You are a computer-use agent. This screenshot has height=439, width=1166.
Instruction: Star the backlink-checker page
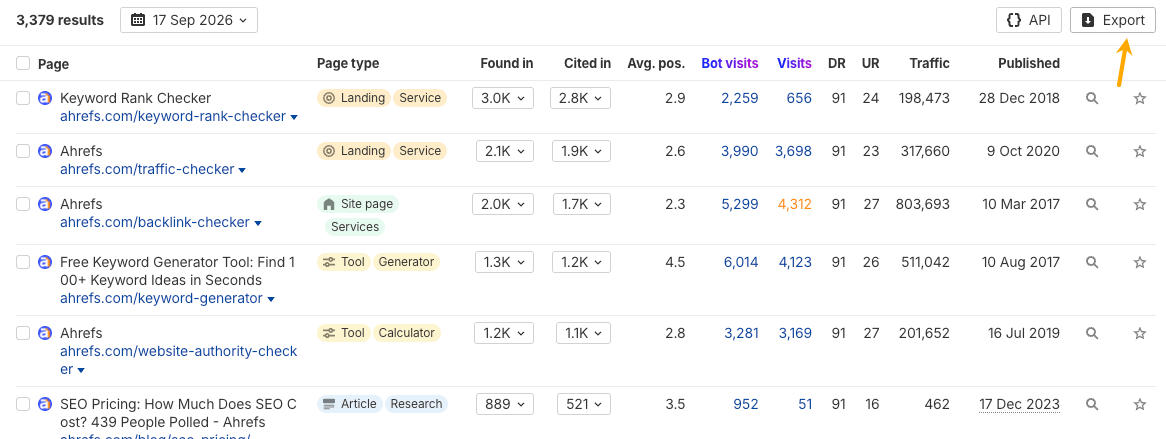coord(1140,204)
